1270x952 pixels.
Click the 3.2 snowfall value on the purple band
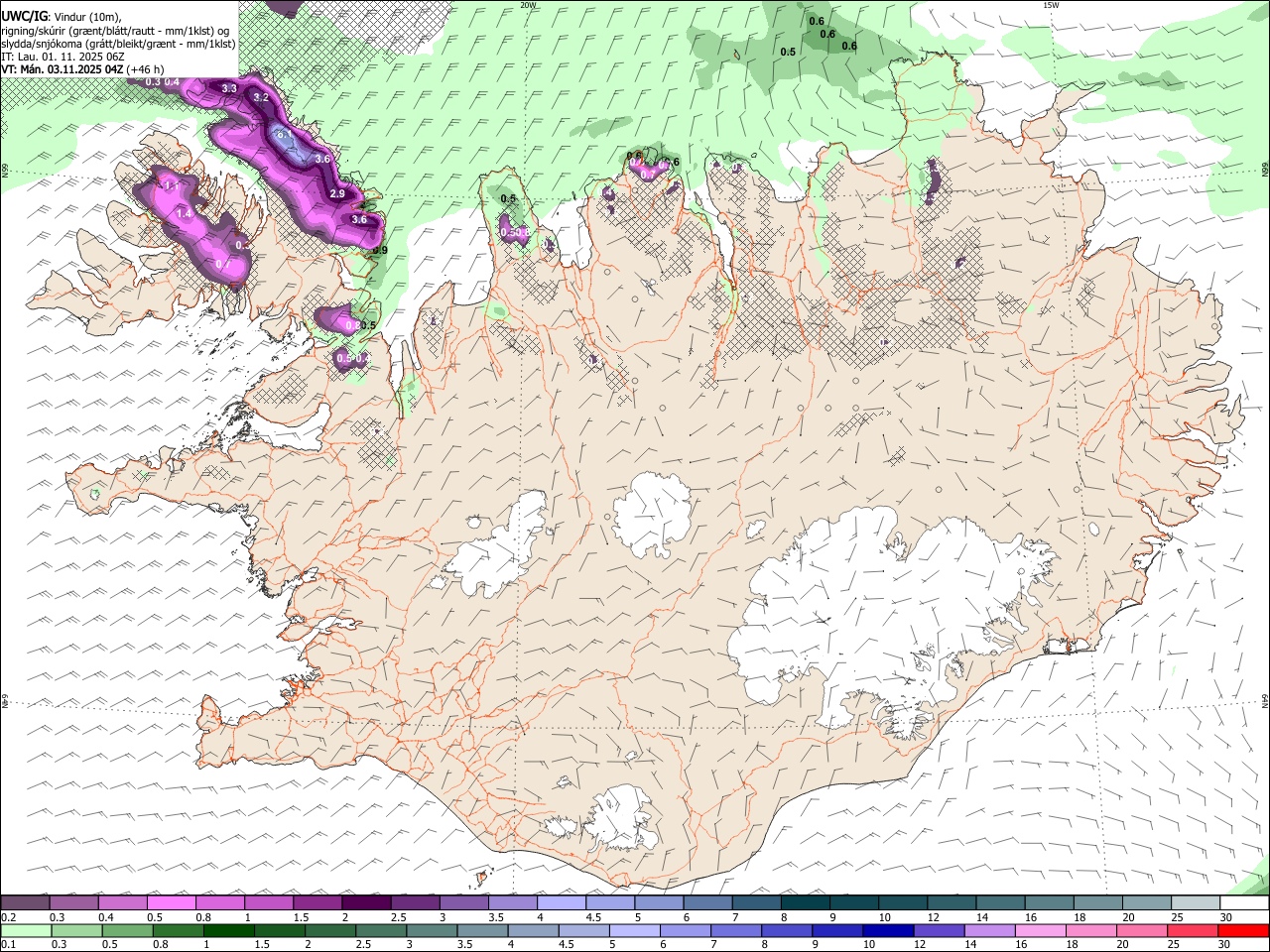pos(261,97)
